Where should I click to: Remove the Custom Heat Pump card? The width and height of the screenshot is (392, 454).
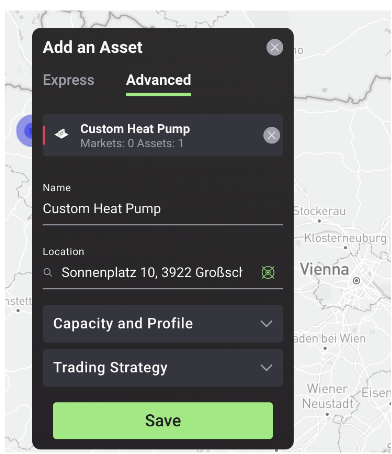tap(272, 135)
